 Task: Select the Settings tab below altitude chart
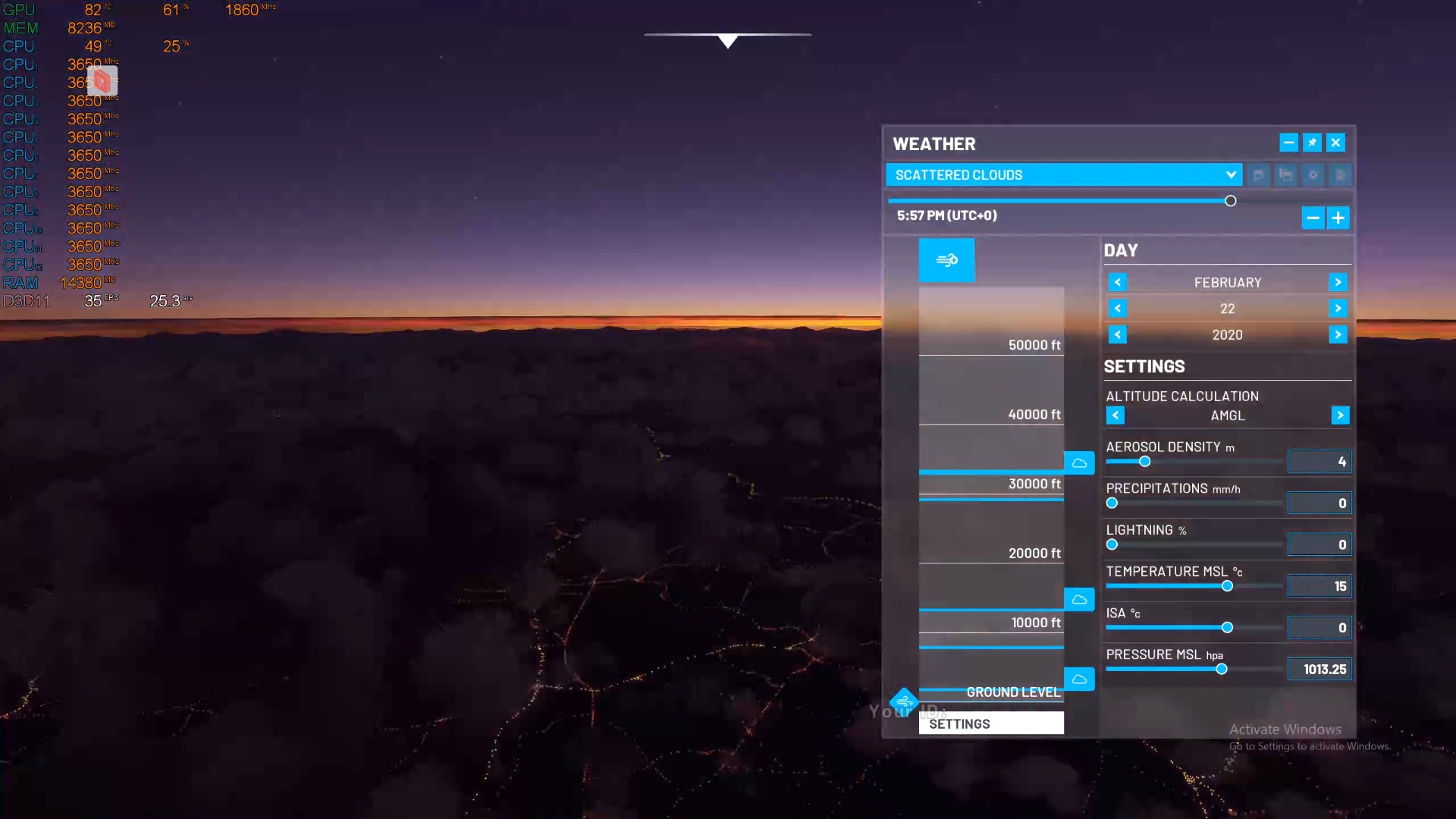click(x=990, y=723)
